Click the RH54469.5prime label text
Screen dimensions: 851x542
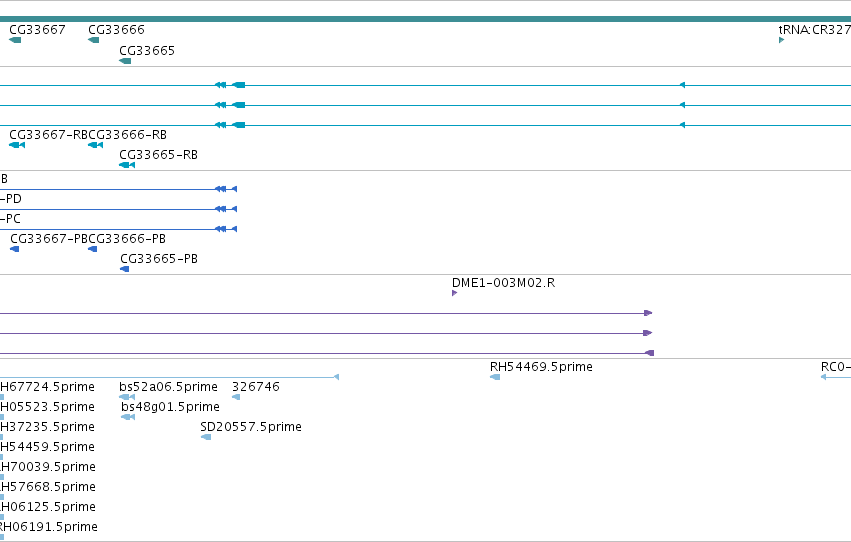pyautogui.click(x=541, y=367)
